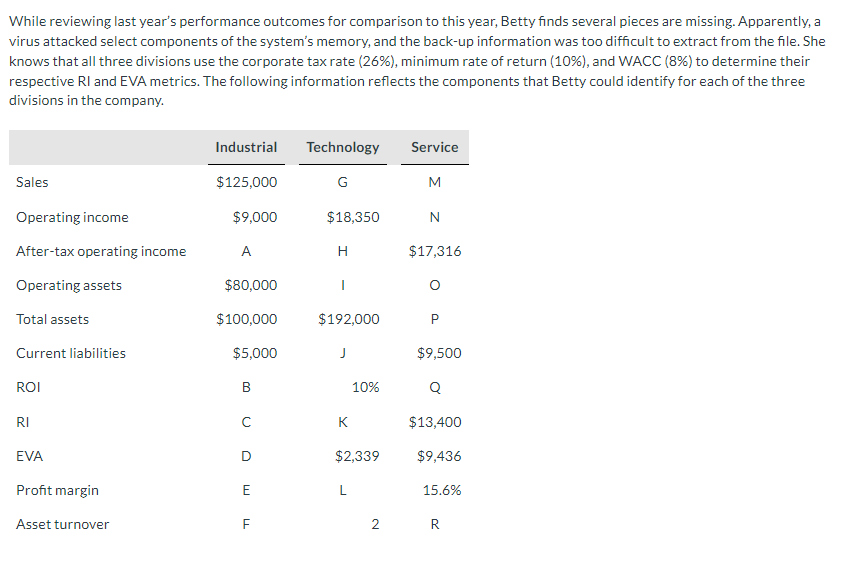This screenshot has width=850, height=565.
Task: Click the Technology EVA value $2,339
Action: 357,457
